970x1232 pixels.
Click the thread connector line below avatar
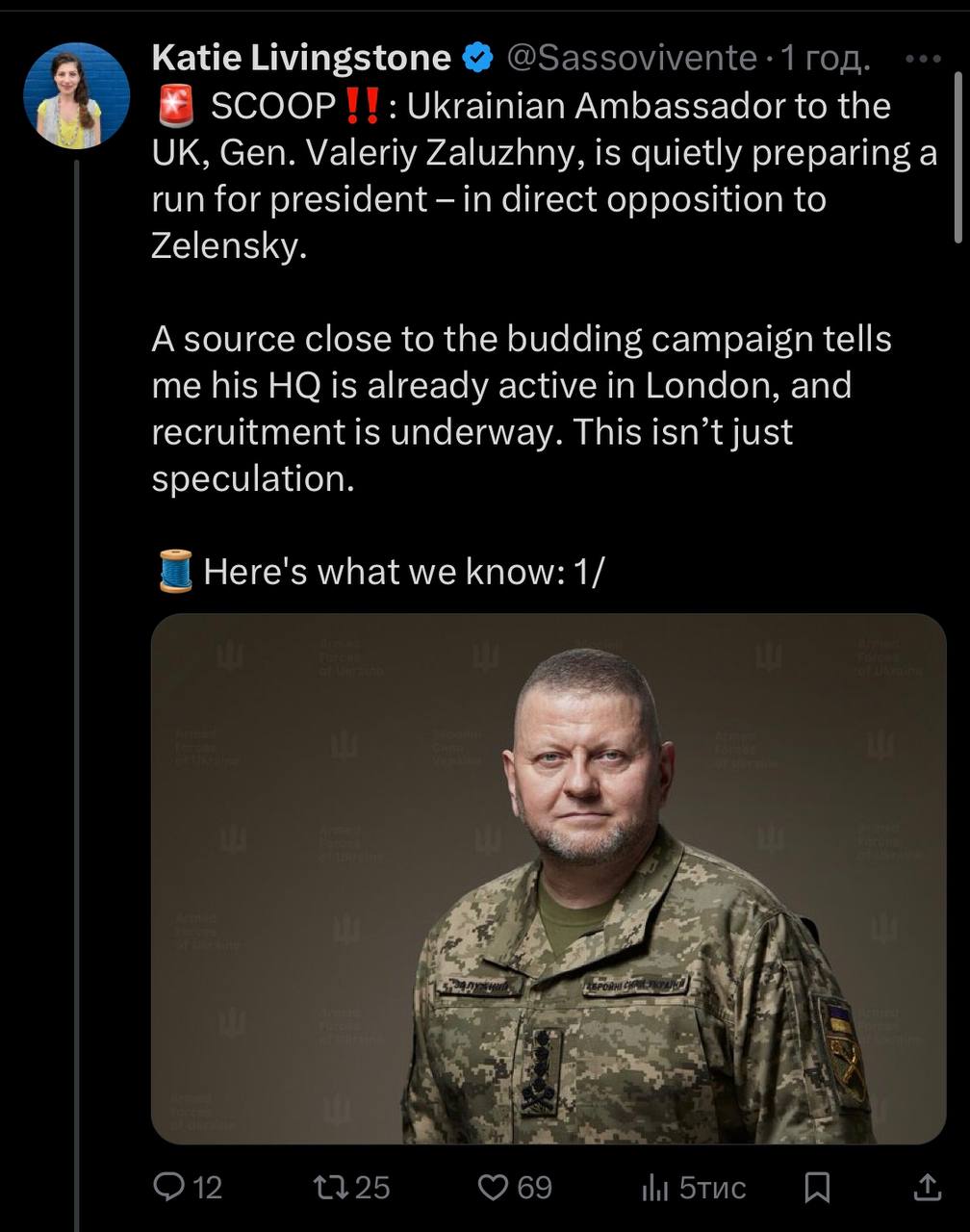click(76, 674)
